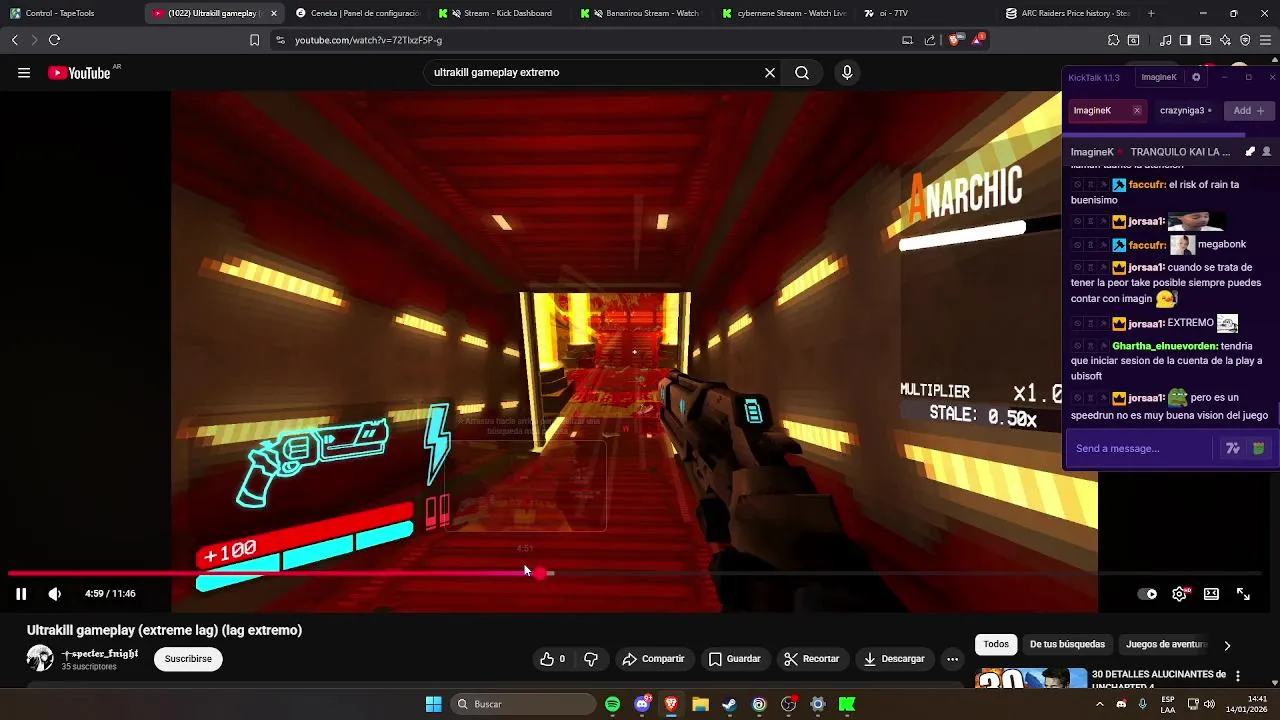Open browser extensions puzzle icon

click(x=1113, y=40)
